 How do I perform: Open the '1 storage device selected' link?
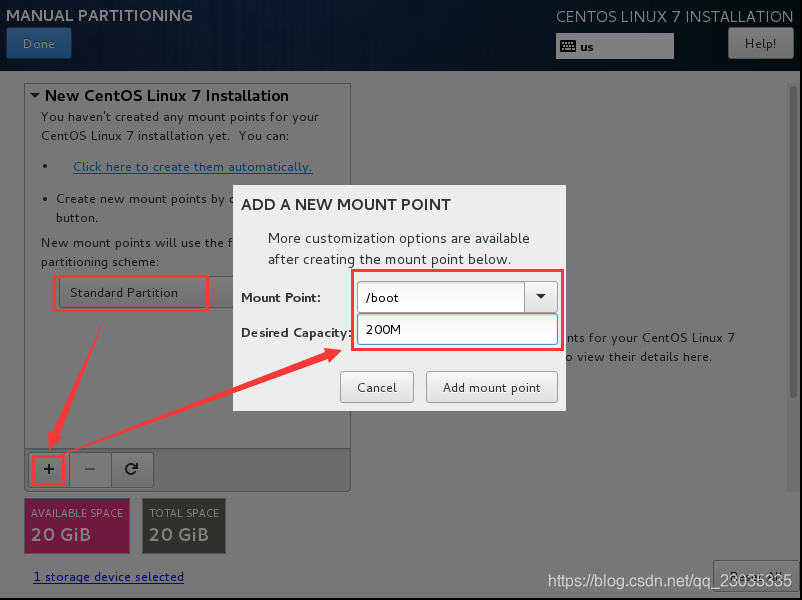click(108, 576)
